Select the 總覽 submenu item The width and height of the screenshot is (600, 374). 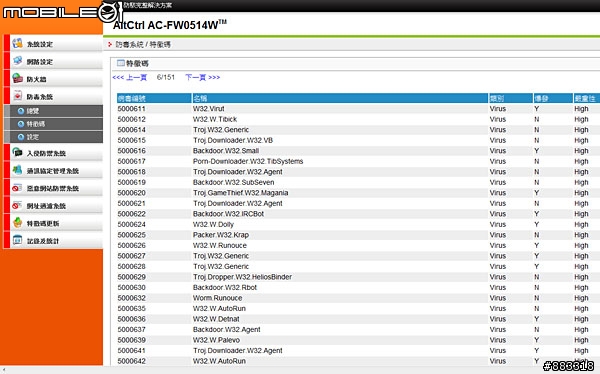coord(53,111)
